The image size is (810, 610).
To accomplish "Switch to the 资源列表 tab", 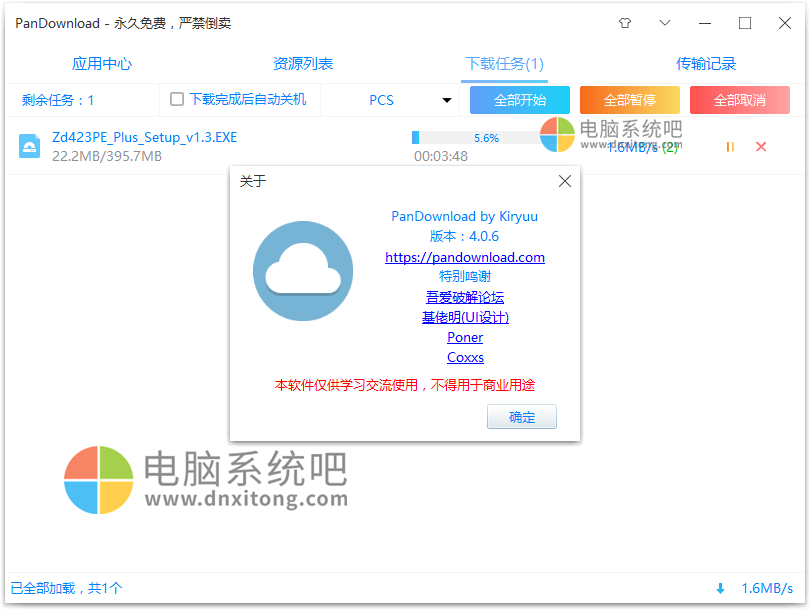I will [303, 64].
